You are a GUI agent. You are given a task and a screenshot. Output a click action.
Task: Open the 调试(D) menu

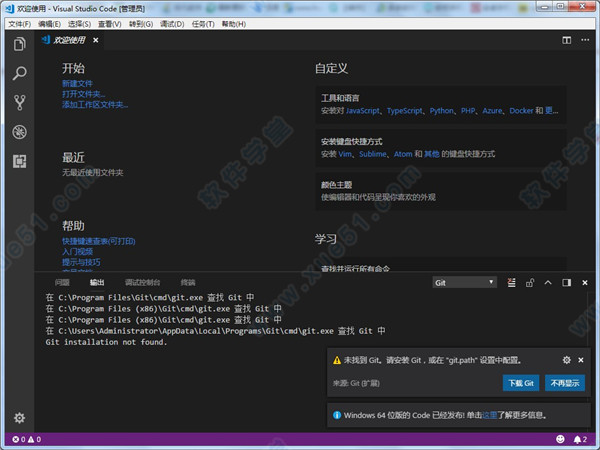click(172, 24)
